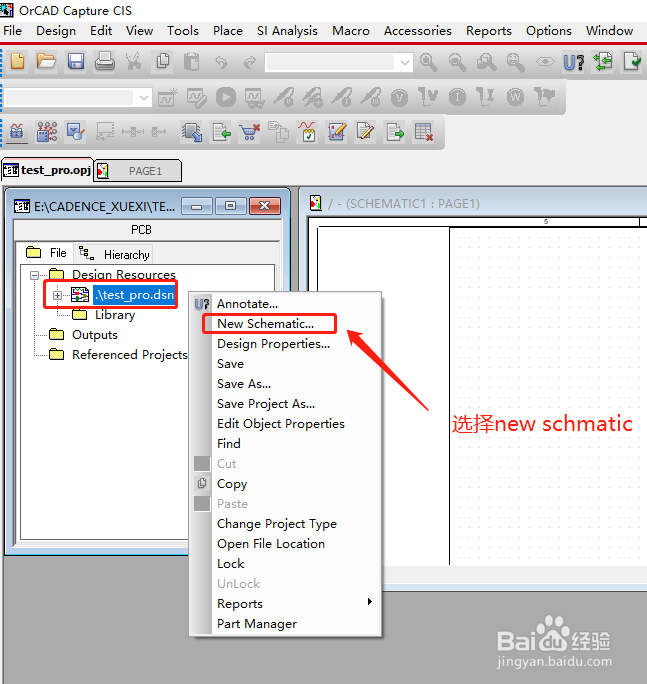Click the Cut scissors toolbar icon
647x684 pixels.
pyautogui.click(x=134, y=62)
